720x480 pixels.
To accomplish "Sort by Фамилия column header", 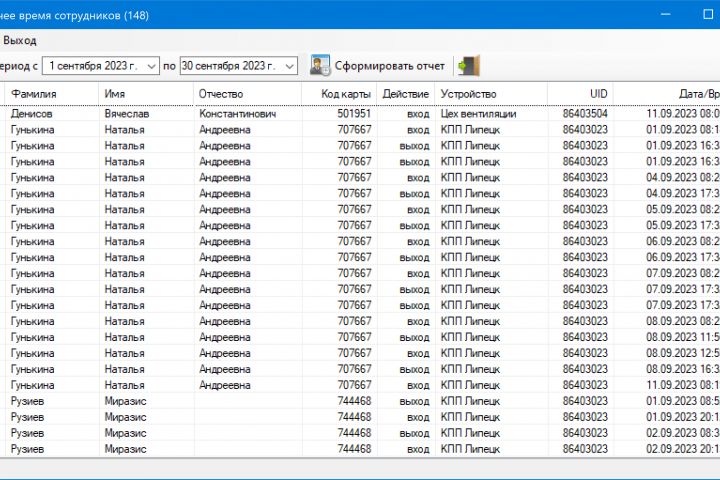I will click(x=51, y=94).
